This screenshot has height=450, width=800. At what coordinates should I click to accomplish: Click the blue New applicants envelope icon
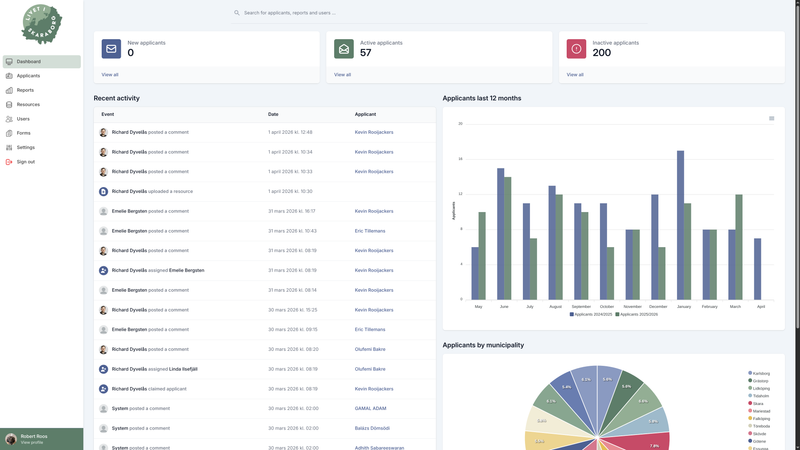(x=111, y=49)
